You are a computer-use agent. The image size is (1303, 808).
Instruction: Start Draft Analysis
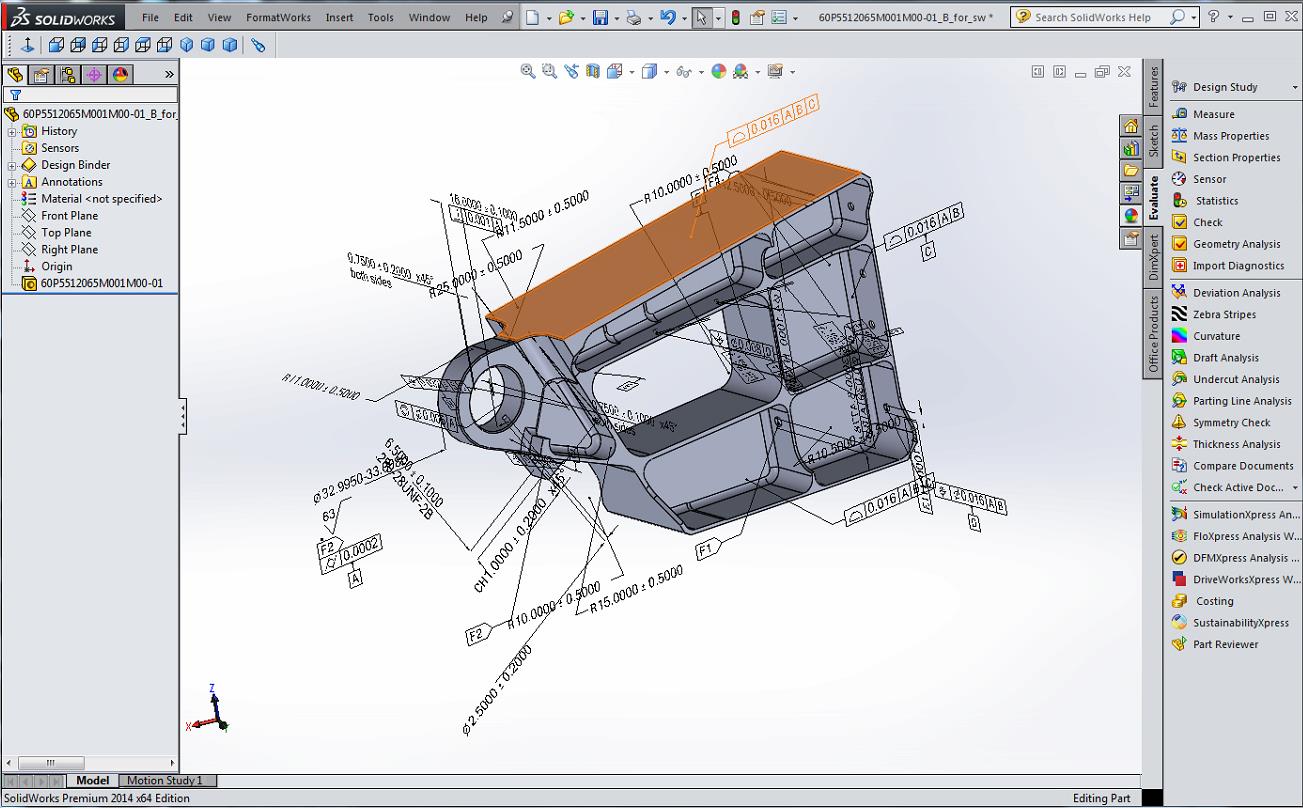coord(1225,358)
